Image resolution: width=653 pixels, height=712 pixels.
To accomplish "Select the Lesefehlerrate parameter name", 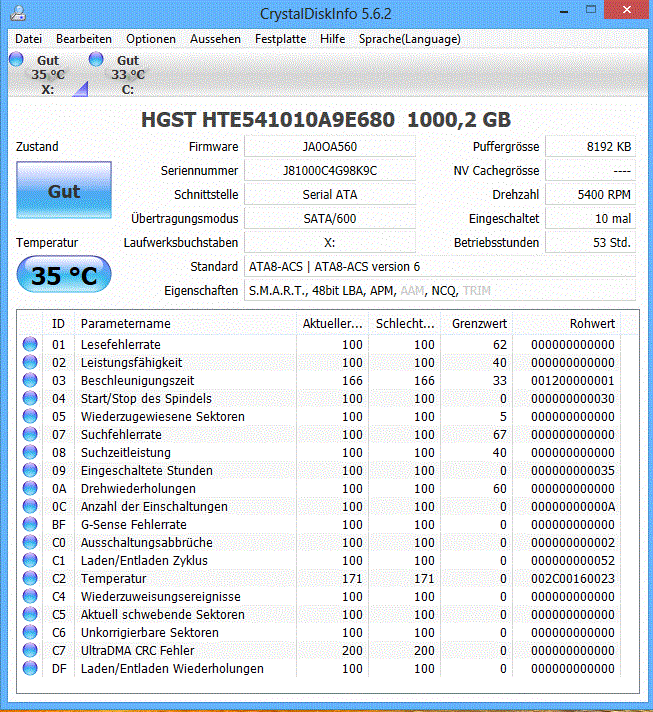I will [121, 345].
